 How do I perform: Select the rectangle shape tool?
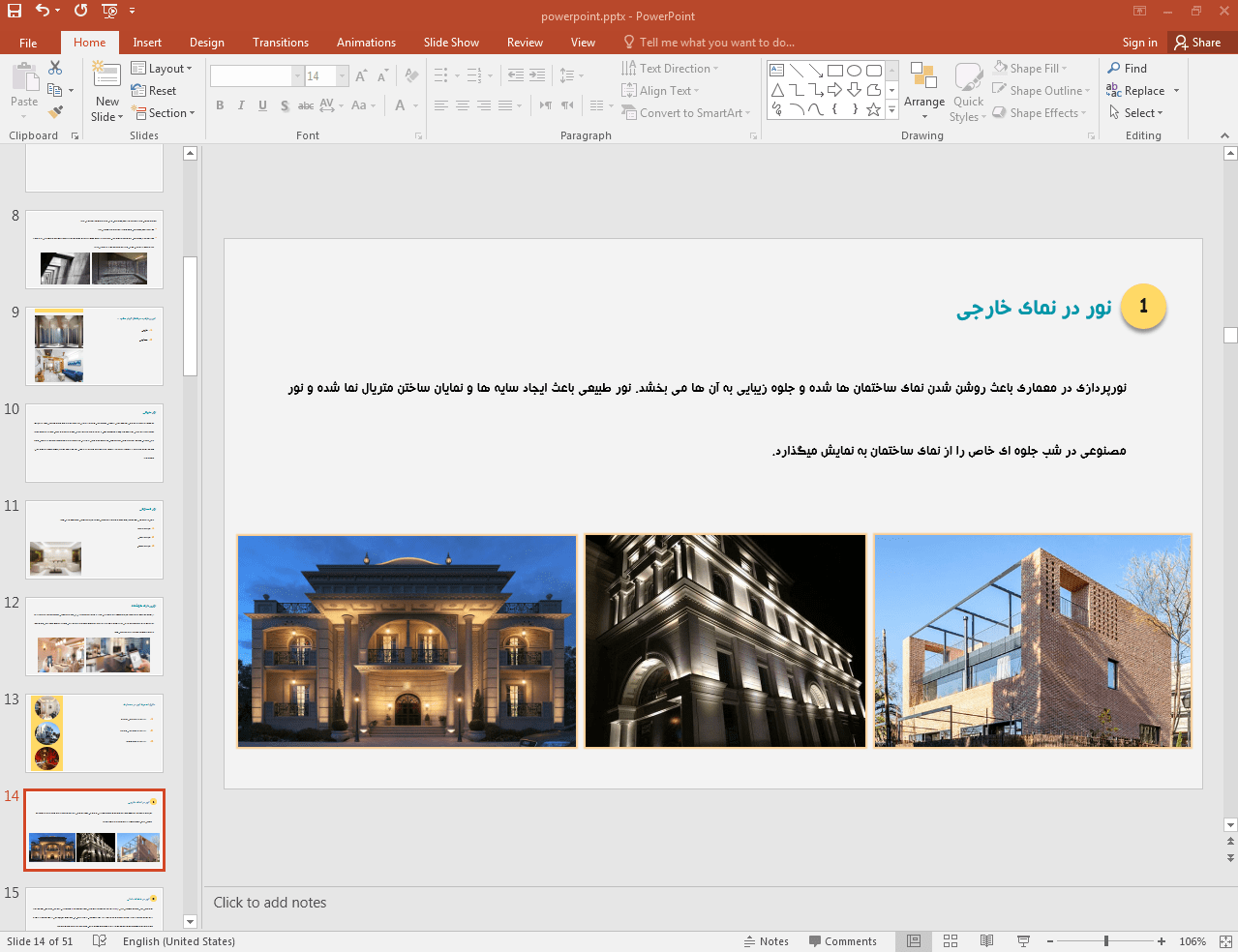(835, 69)
